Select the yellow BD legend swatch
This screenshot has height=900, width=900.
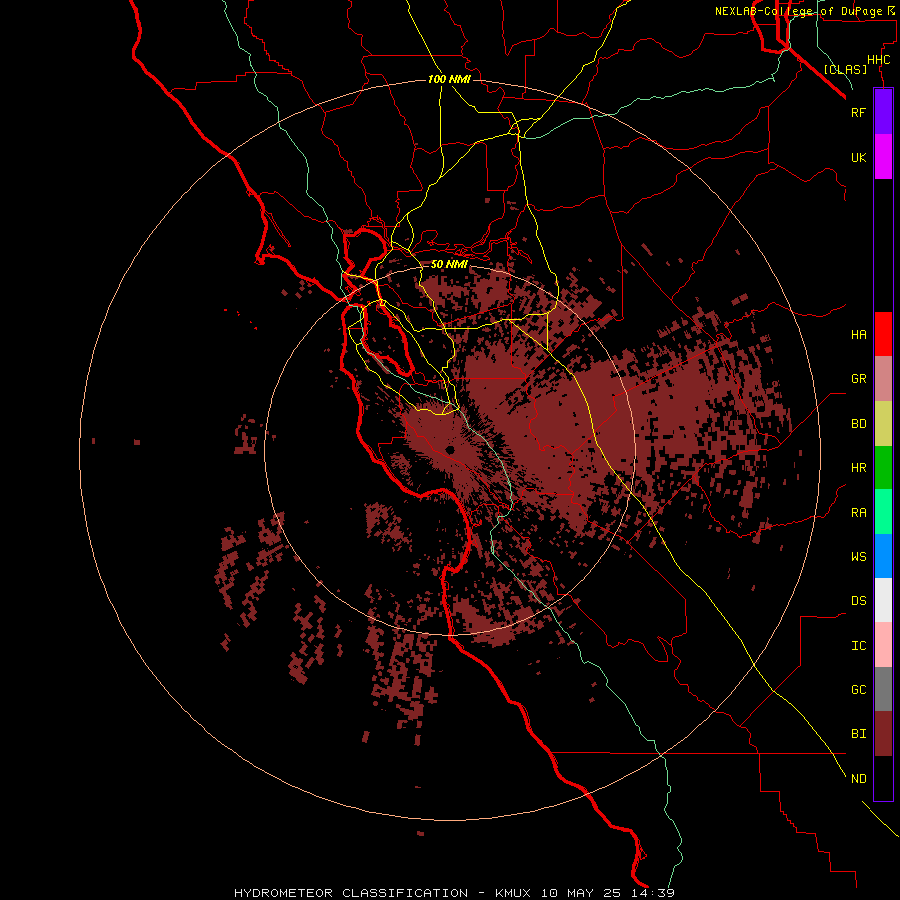pyautogui.click(x=883, y=424)
